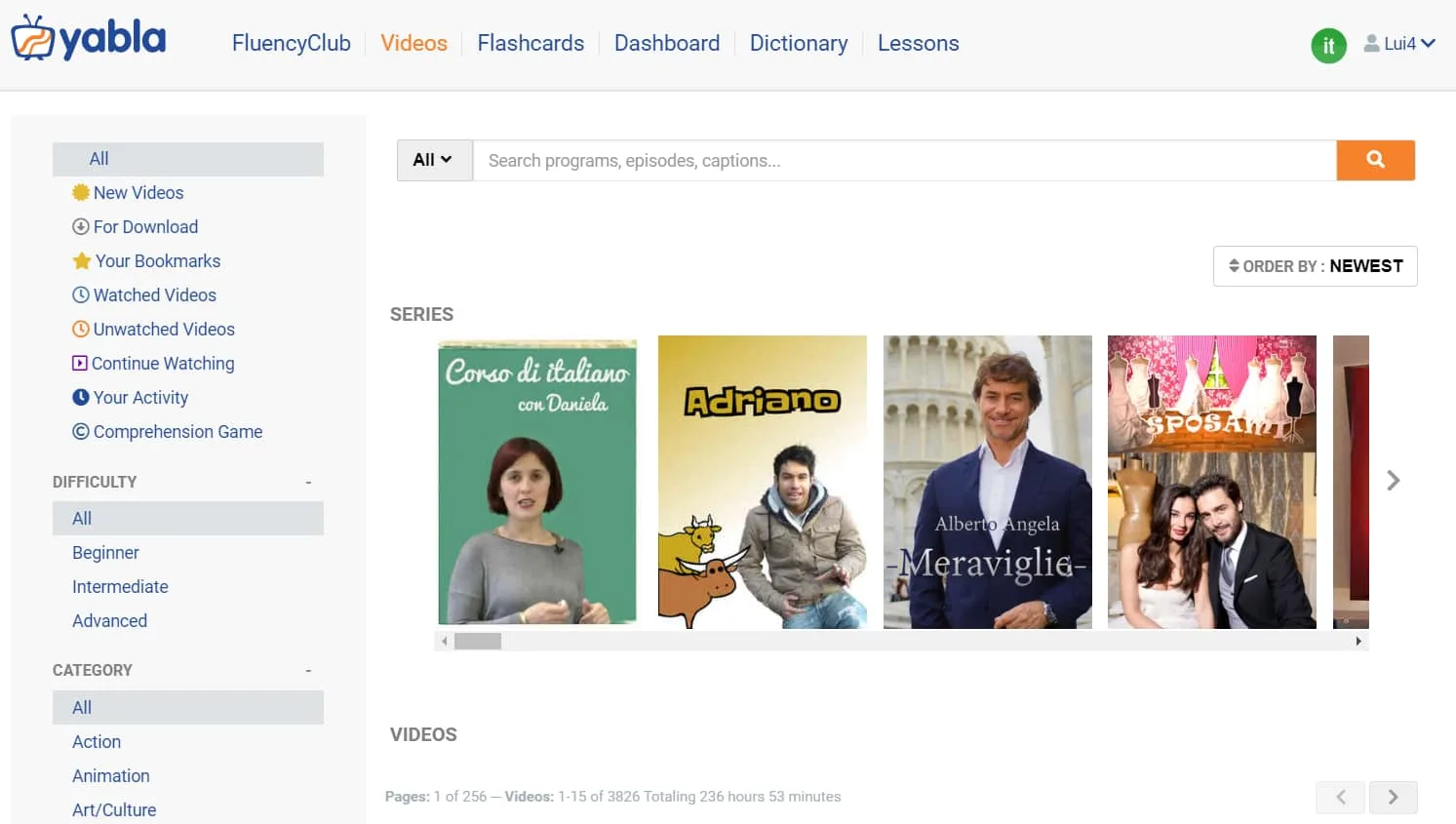
Task: Open the For Download list
Action: (145, 227)
